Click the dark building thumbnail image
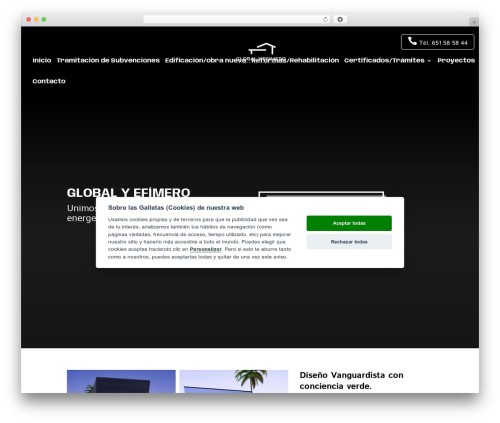 coord(121,381)
